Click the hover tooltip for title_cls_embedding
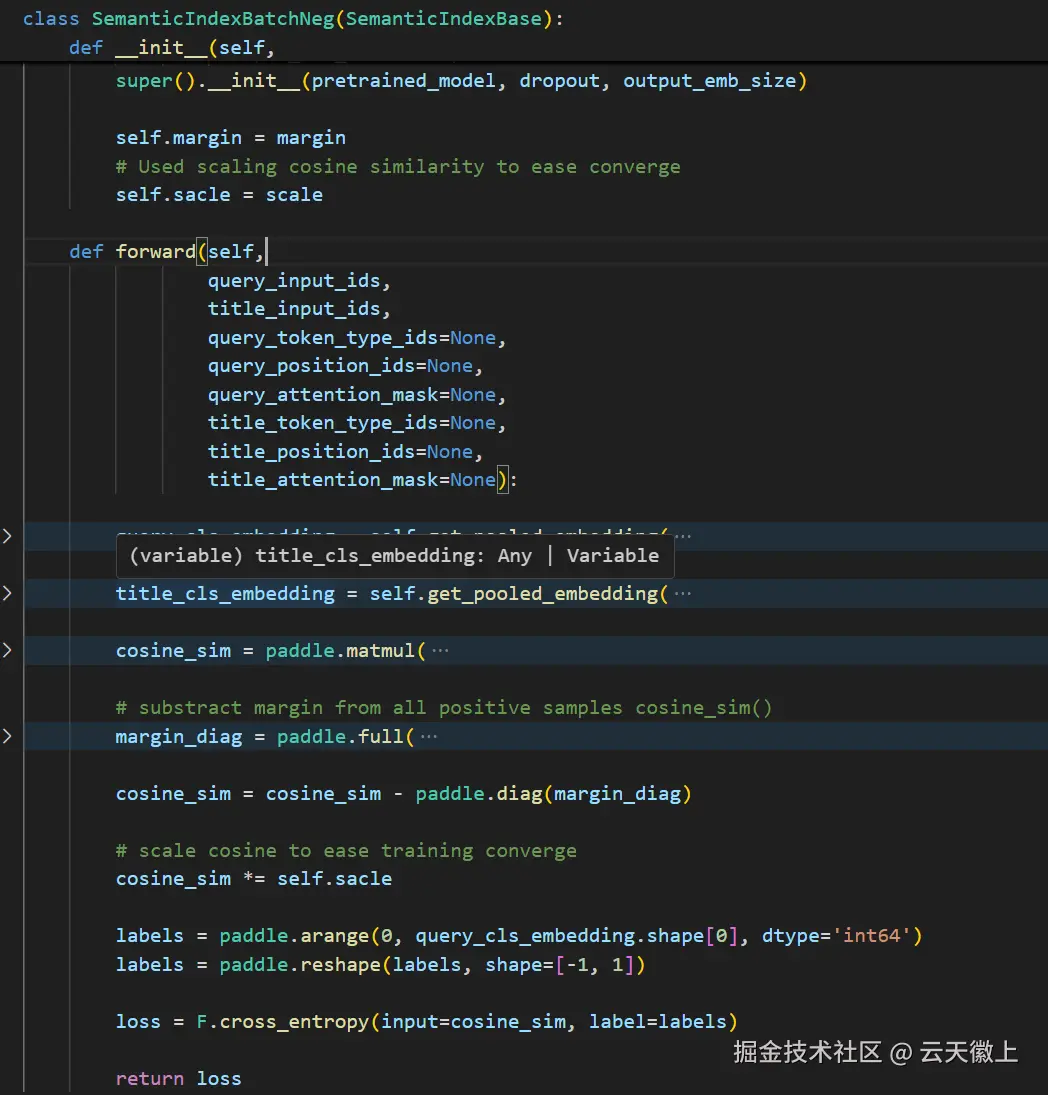This screenshot has height=1095, width=1048. click(394, 556)
